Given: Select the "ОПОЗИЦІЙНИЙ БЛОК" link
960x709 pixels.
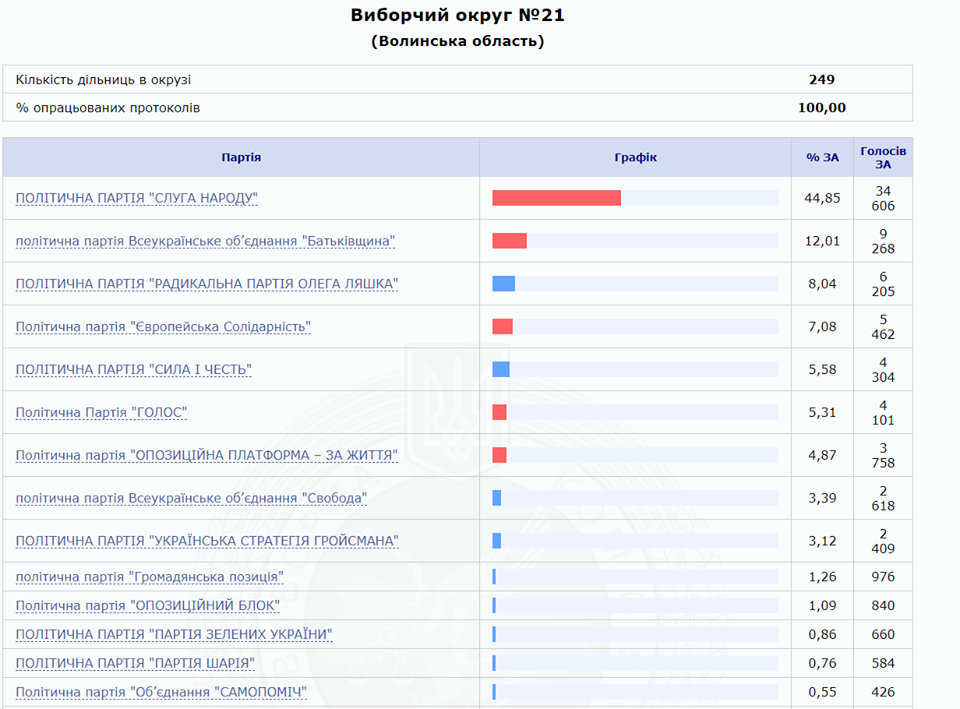Looking at the screenshot, I should click(x=148, y=606).
